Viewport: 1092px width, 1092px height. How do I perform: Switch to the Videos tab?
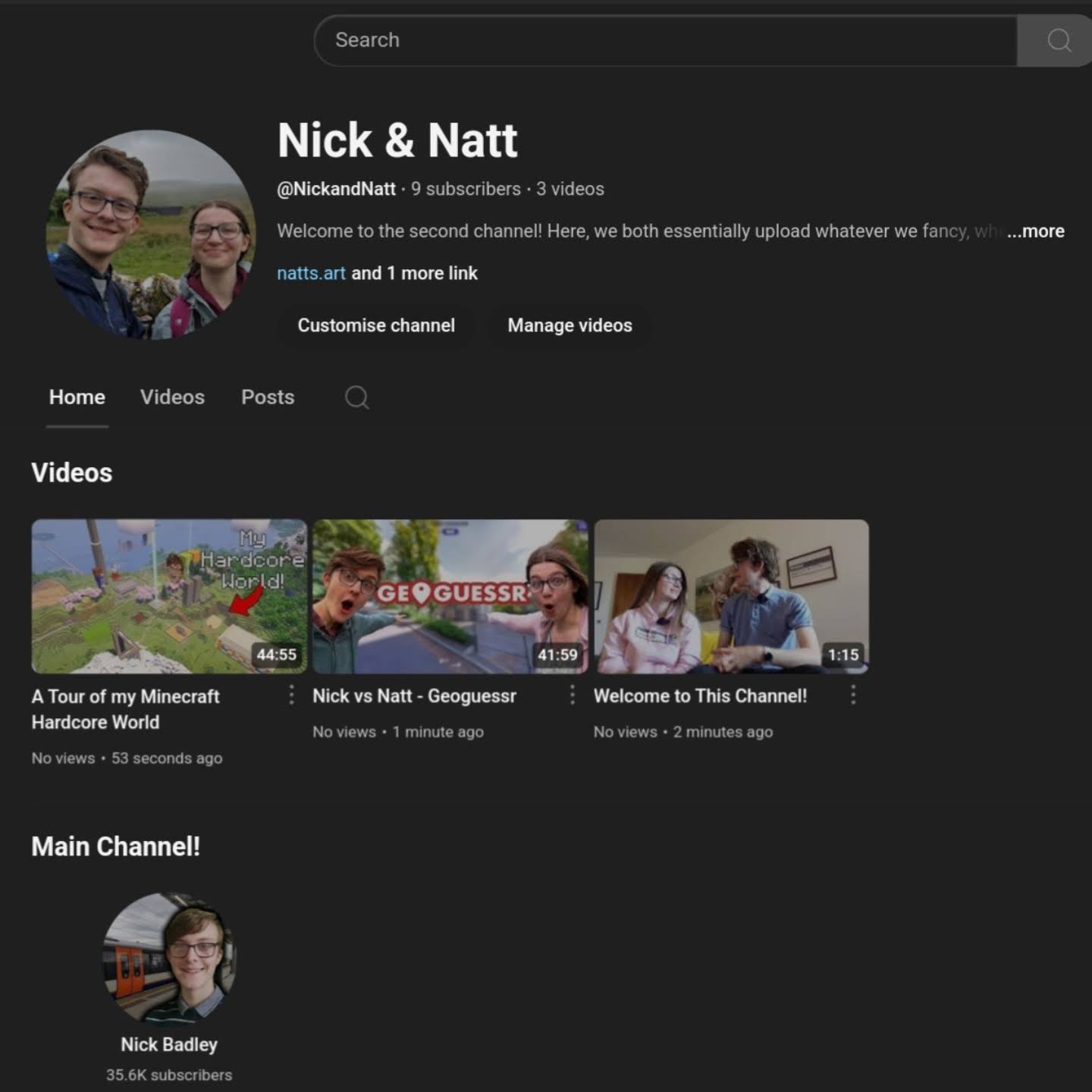click(172, 397)
